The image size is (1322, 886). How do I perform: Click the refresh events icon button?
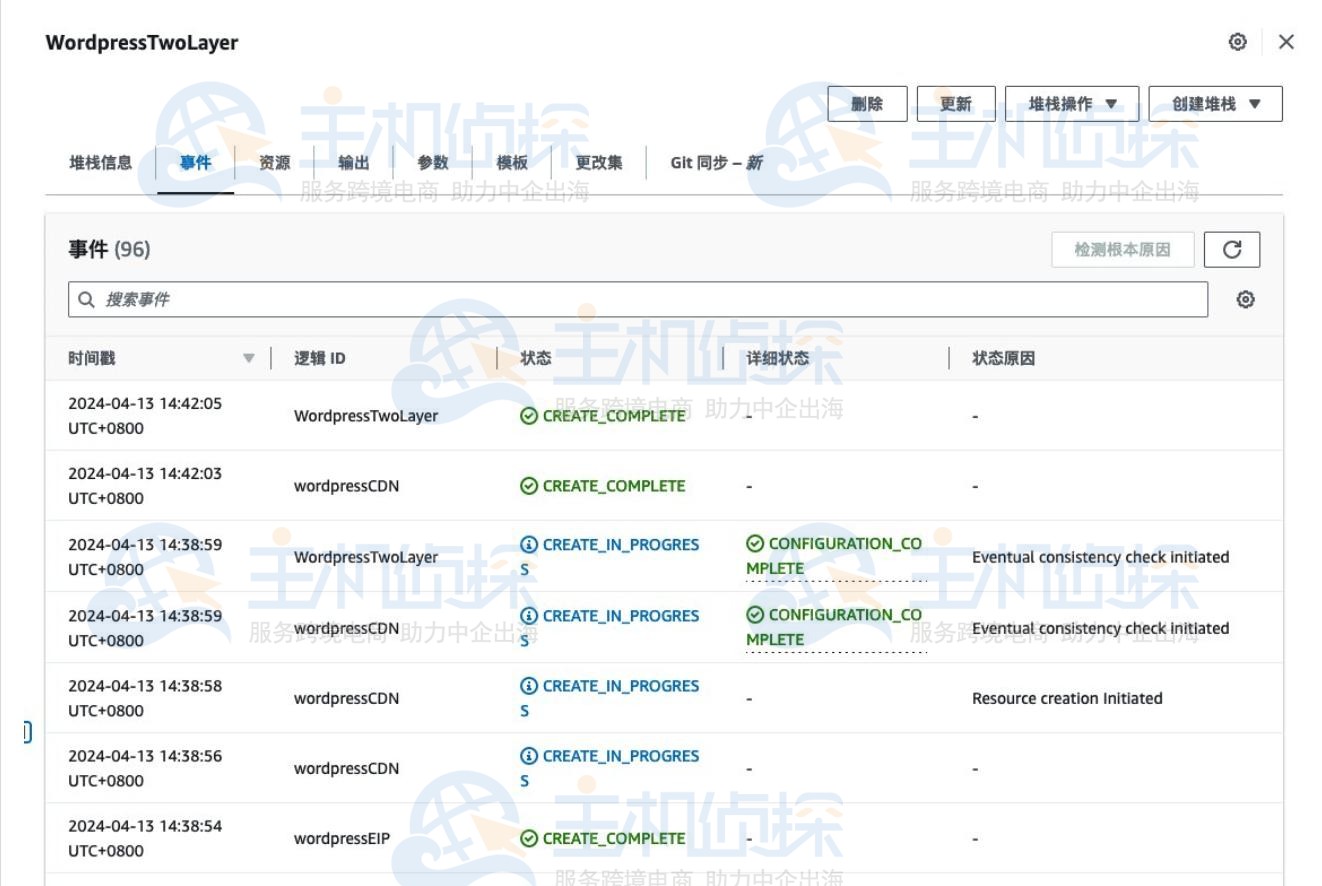tap(1231, 250)
